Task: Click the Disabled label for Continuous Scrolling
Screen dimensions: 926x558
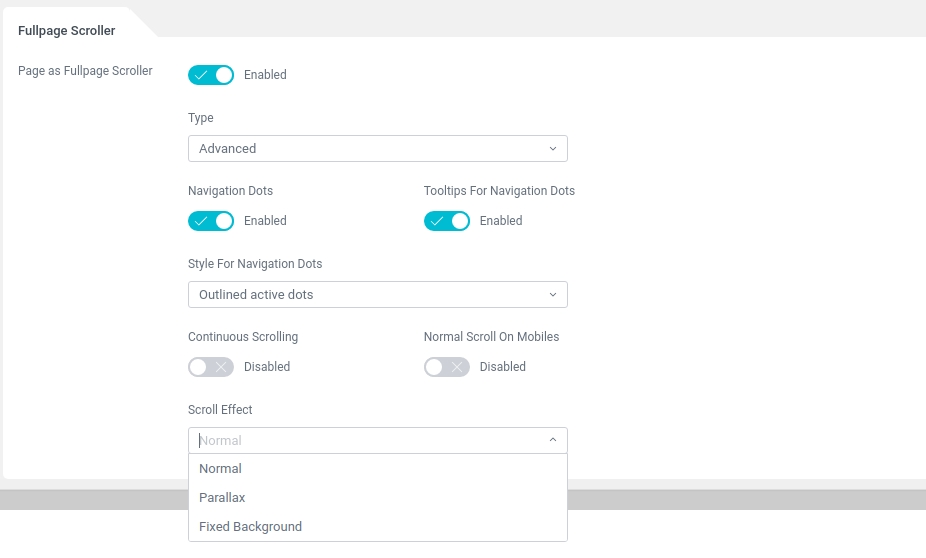Action: coord(267,367)
